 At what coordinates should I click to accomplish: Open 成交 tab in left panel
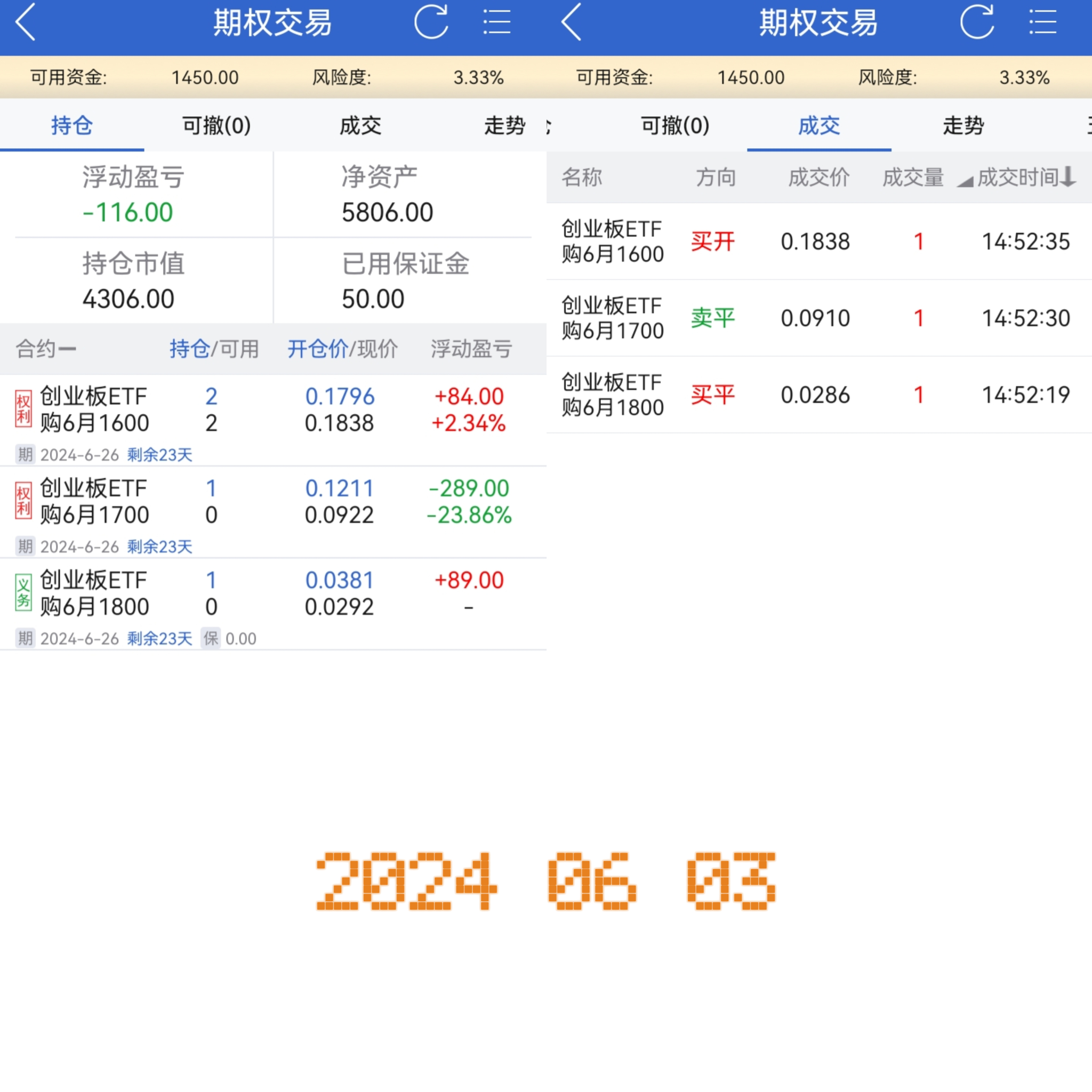360,125
